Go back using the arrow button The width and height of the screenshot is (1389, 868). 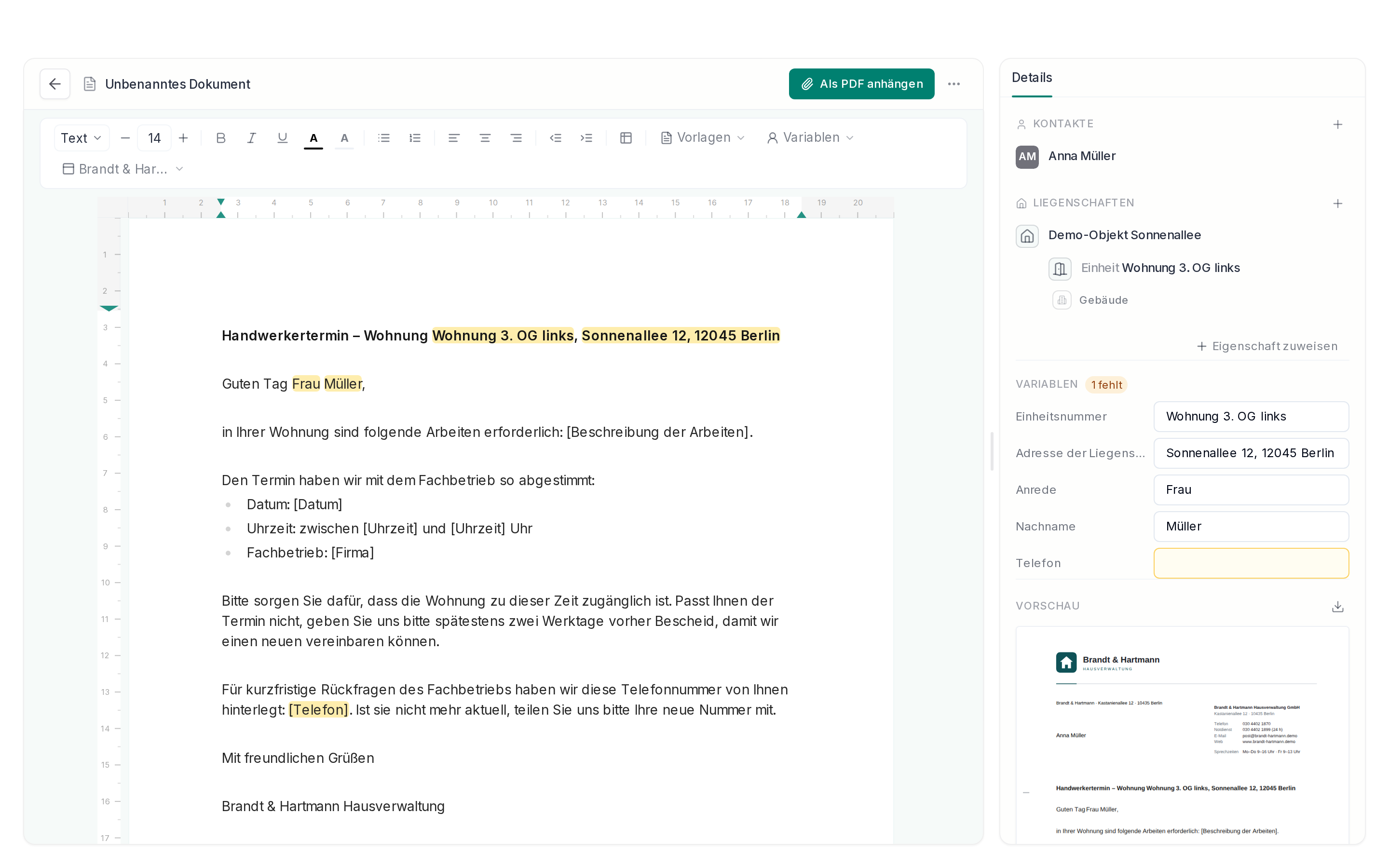click(54, 84)
